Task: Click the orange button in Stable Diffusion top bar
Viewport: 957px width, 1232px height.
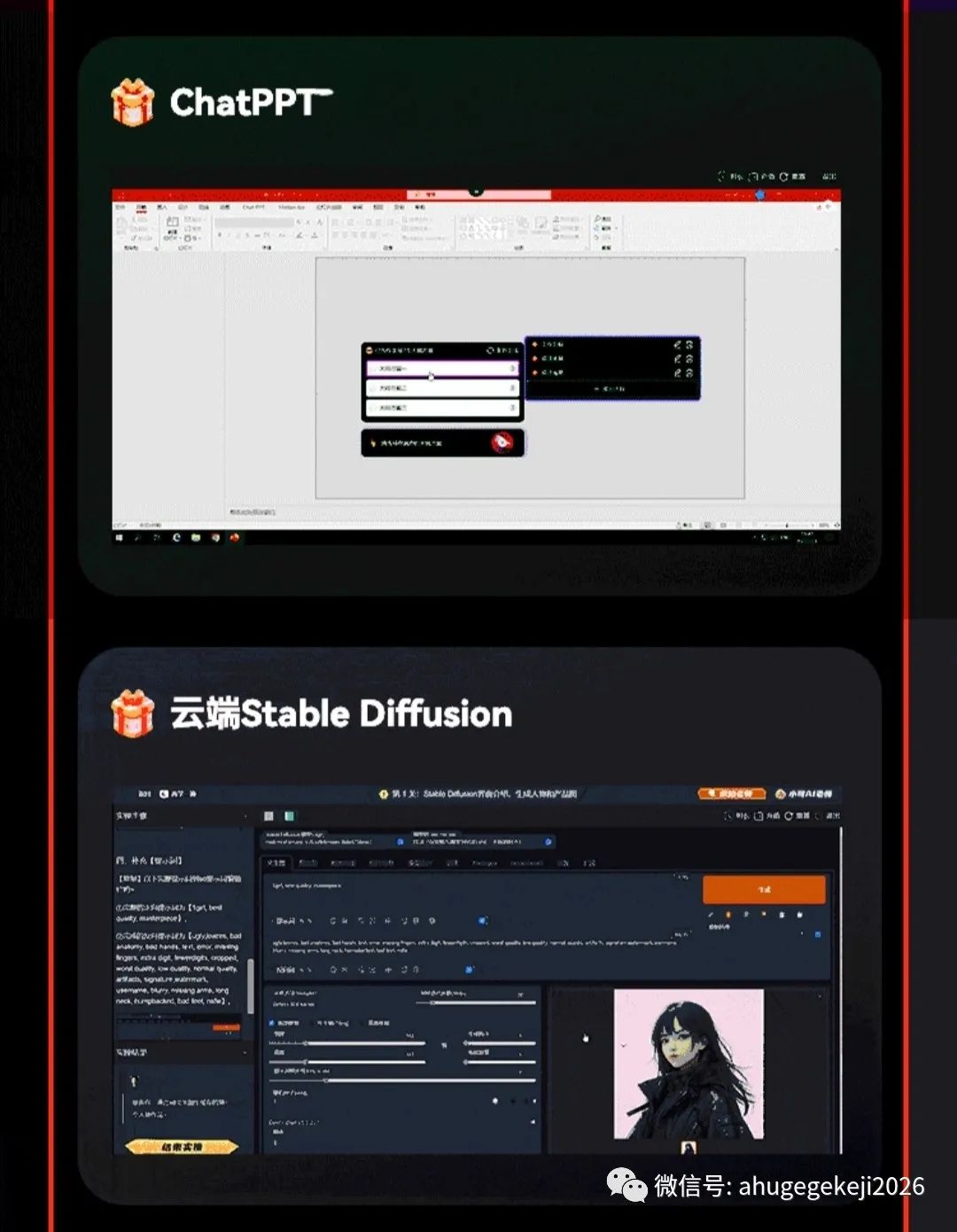Action: click(731, 793)
